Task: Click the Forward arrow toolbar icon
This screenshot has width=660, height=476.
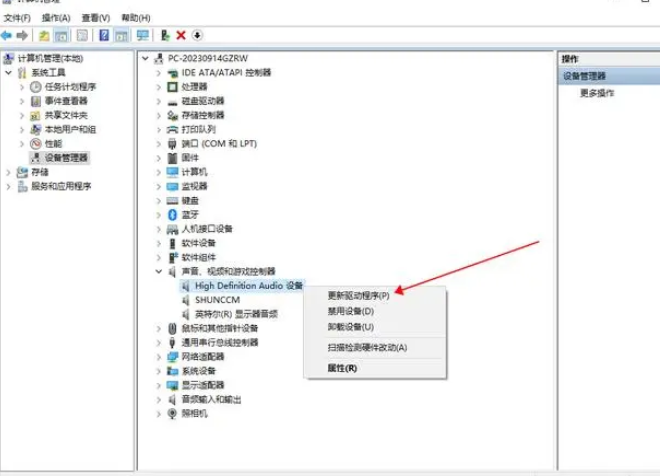Action: (x=22, y=35)
